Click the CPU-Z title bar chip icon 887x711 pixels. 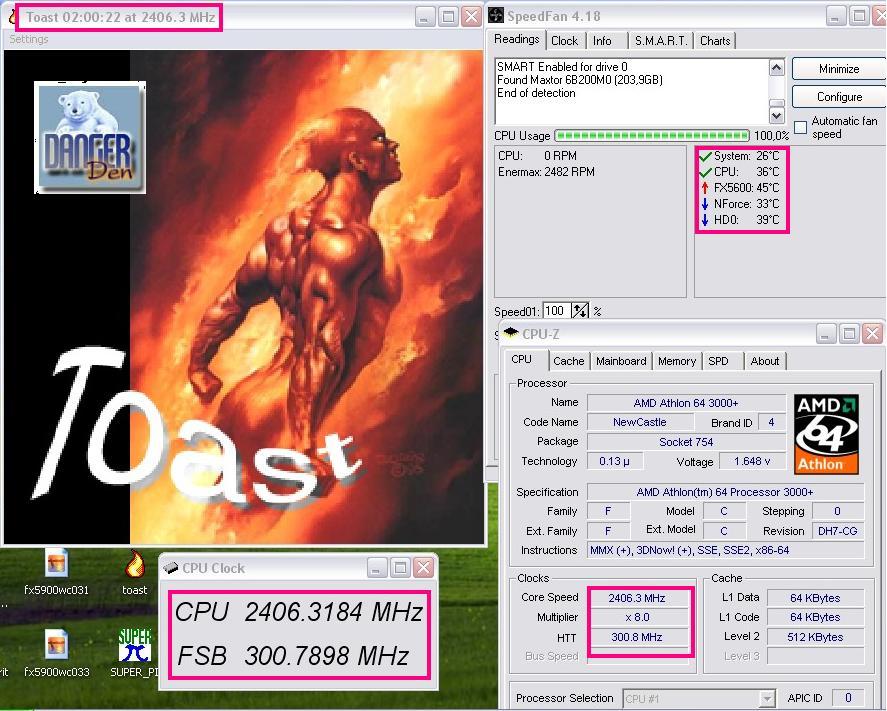pyautogui.click(x=511, y=332)
